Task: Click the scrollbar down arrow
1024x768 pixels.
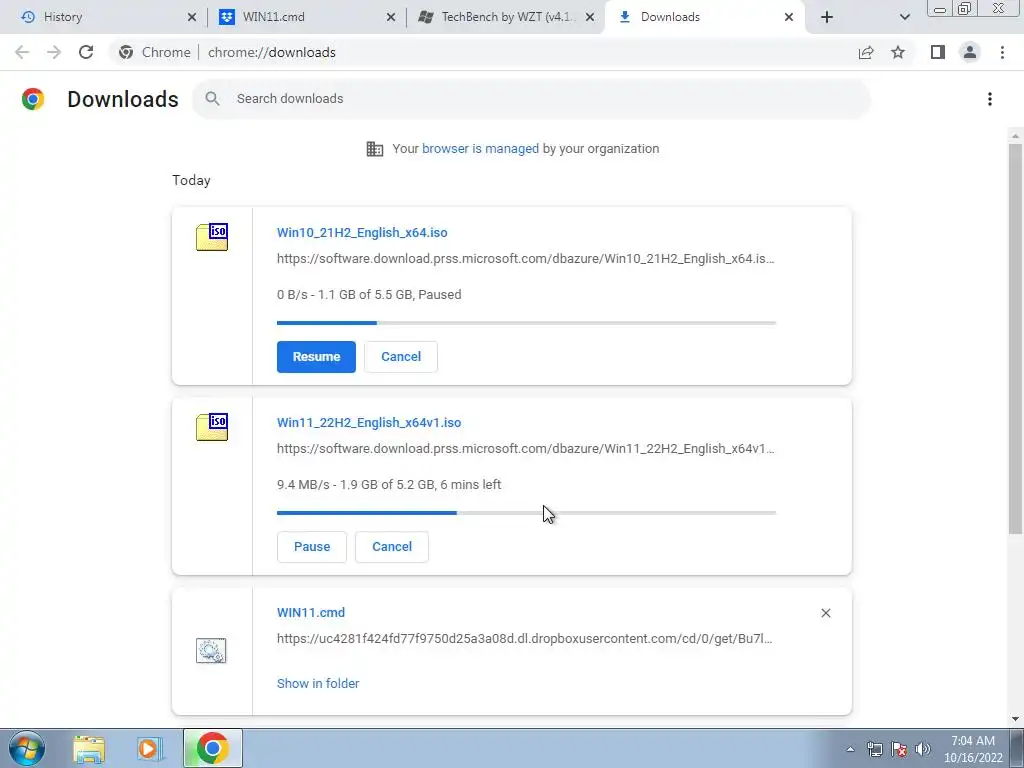Action: click(1015, 719)
